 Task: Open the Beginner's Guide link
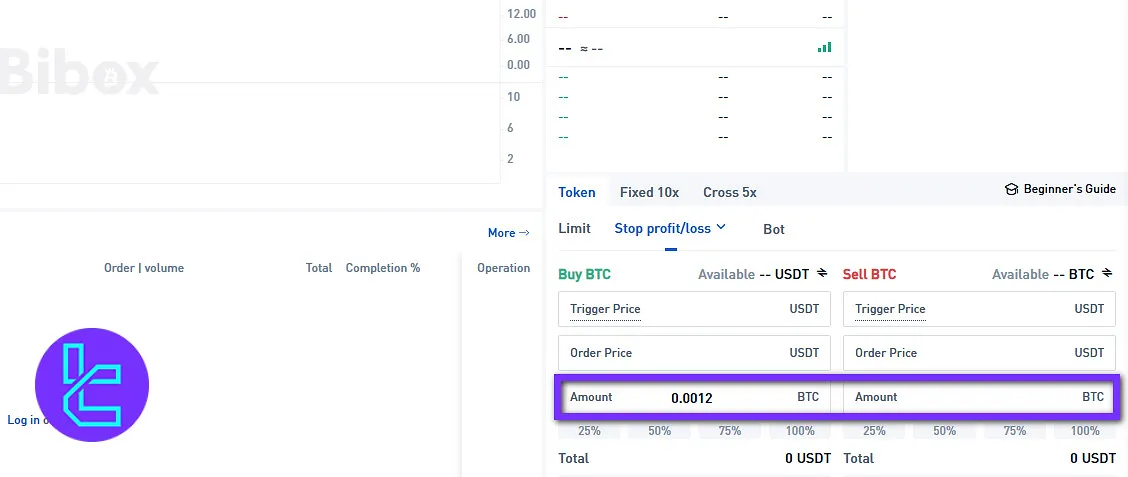1070,189
